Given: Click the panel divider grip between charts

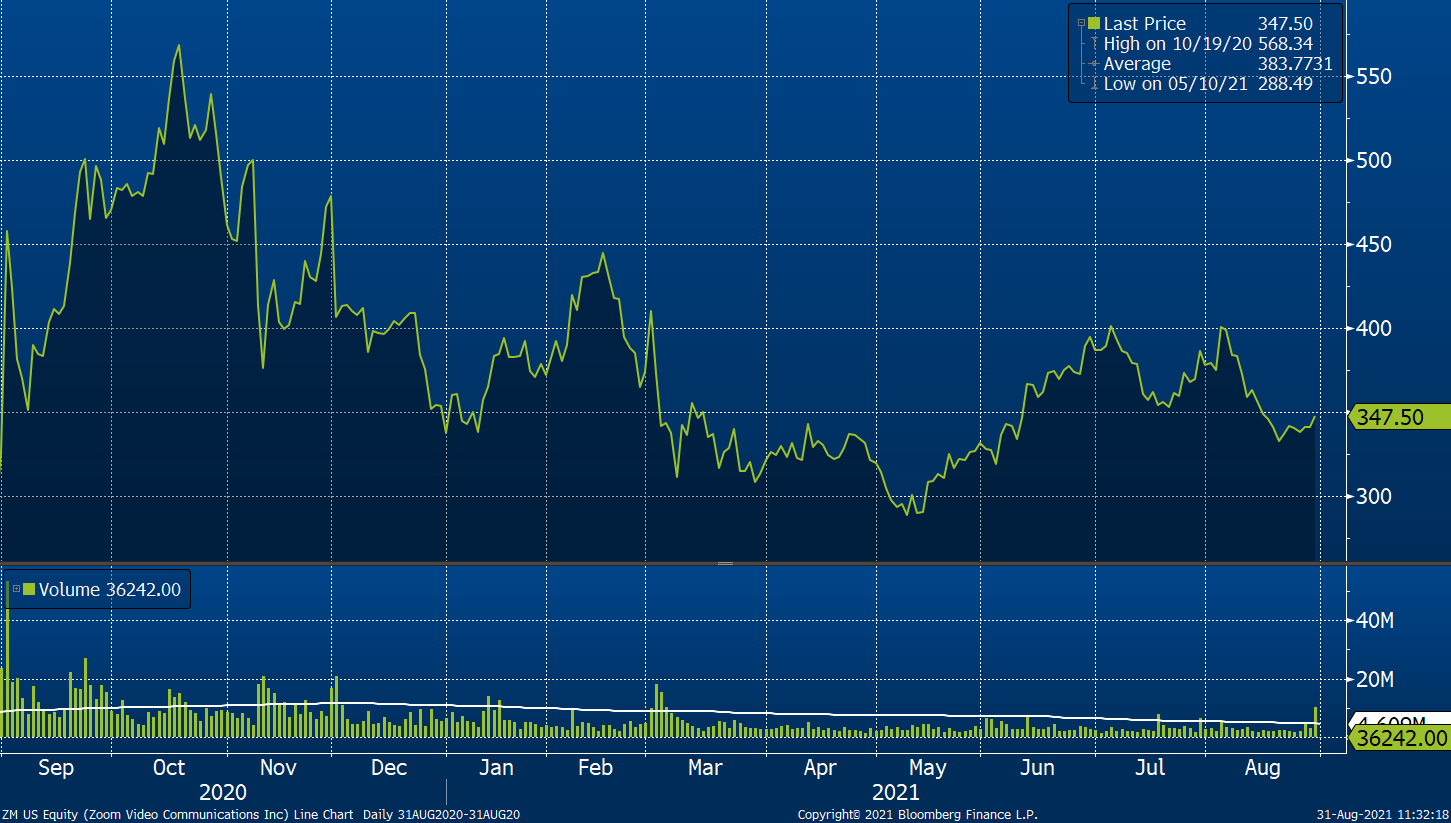Looking at the screenshot, I should 725,564.
